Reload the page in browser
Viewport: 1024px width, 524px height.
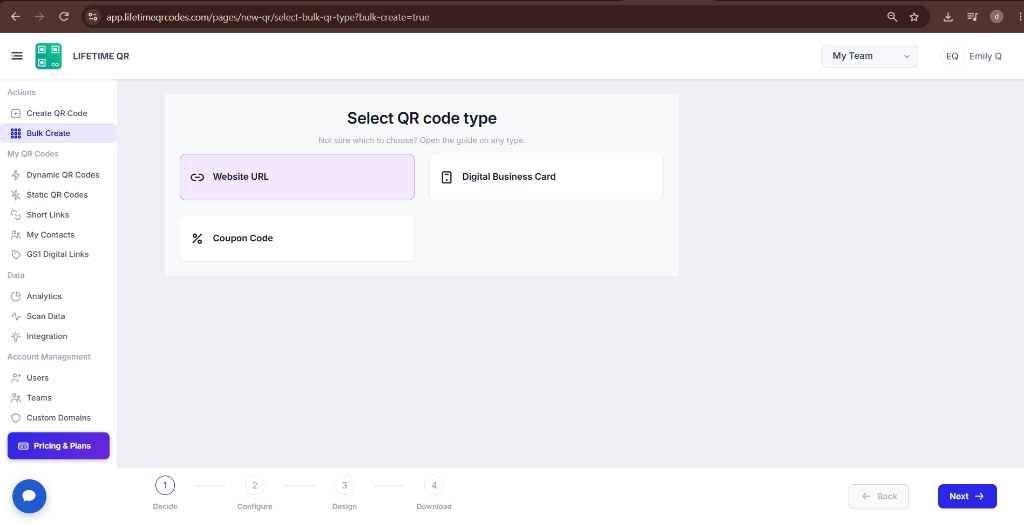(x=64, y=17)
